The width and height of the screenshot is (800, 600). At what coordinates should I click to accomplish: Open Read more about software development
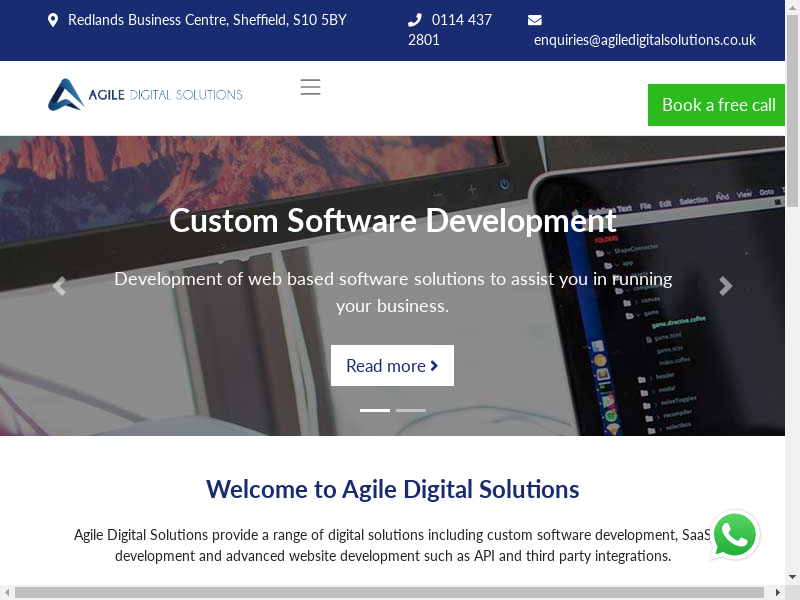[x=392, y=366]
